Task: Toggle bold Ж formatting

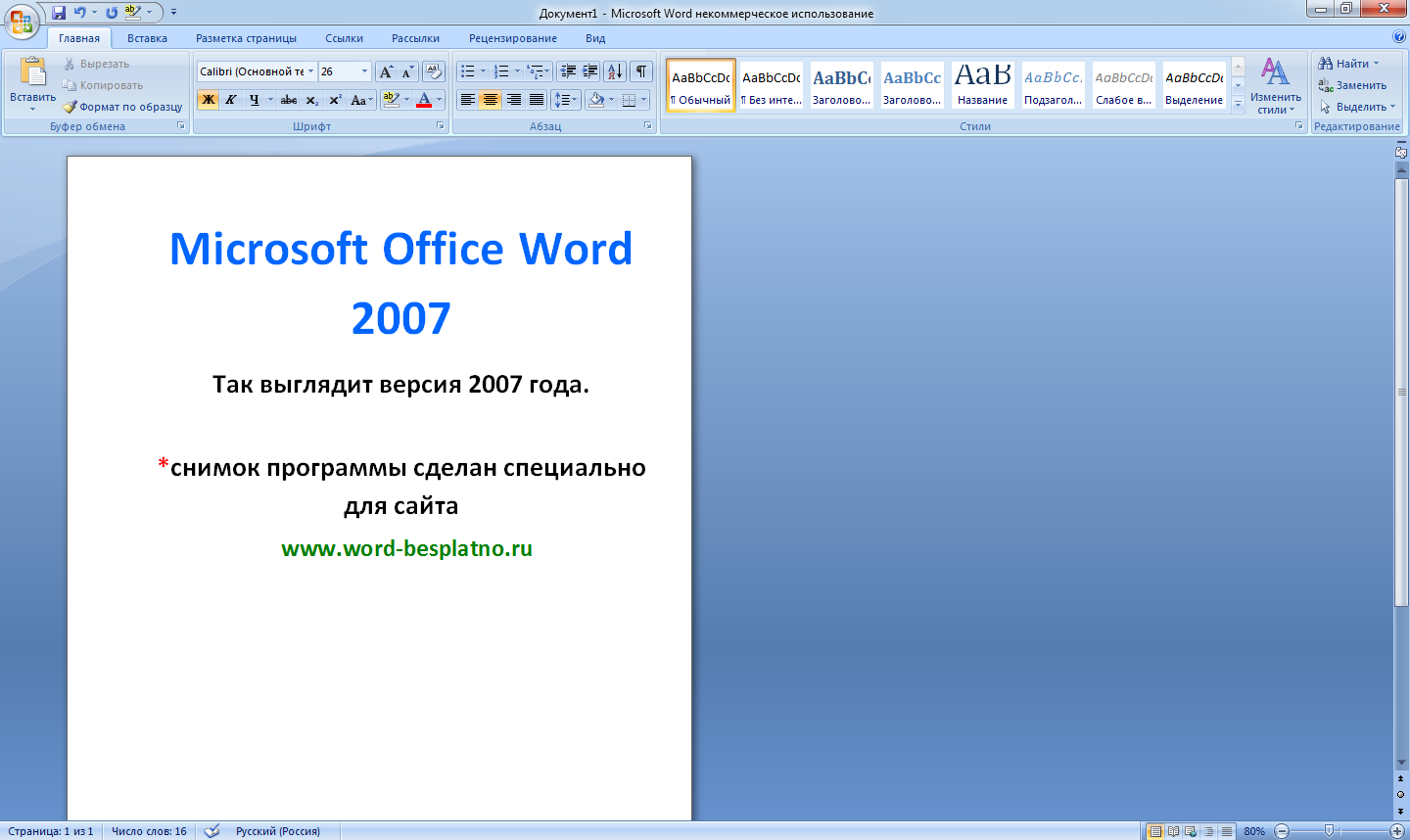Action: pyautogui.click(x=208, y=100)
